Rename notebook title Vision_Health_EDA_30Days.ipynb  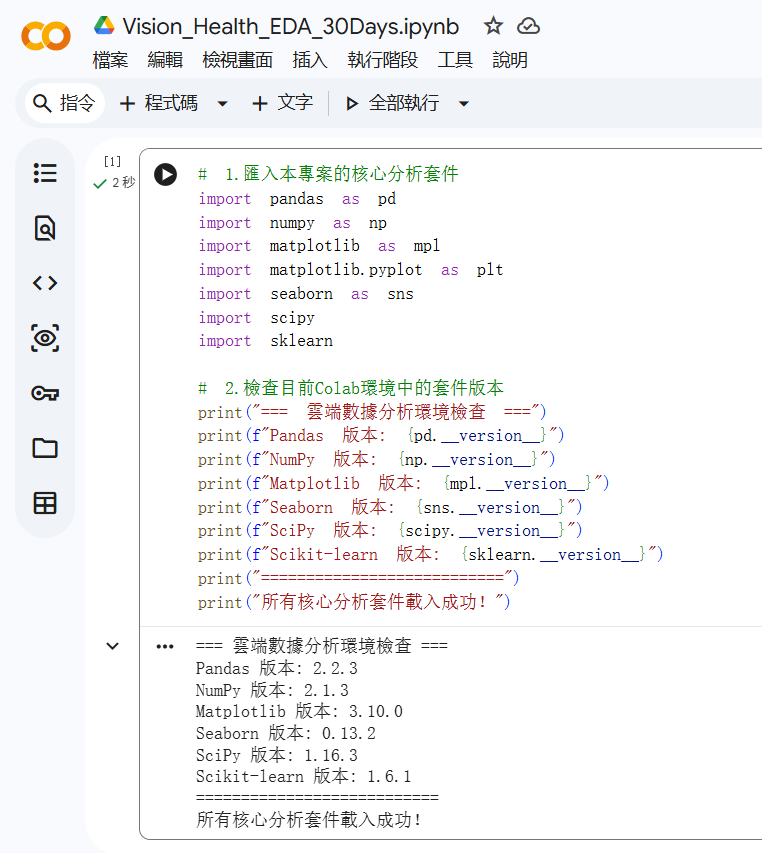pos(291,27)
